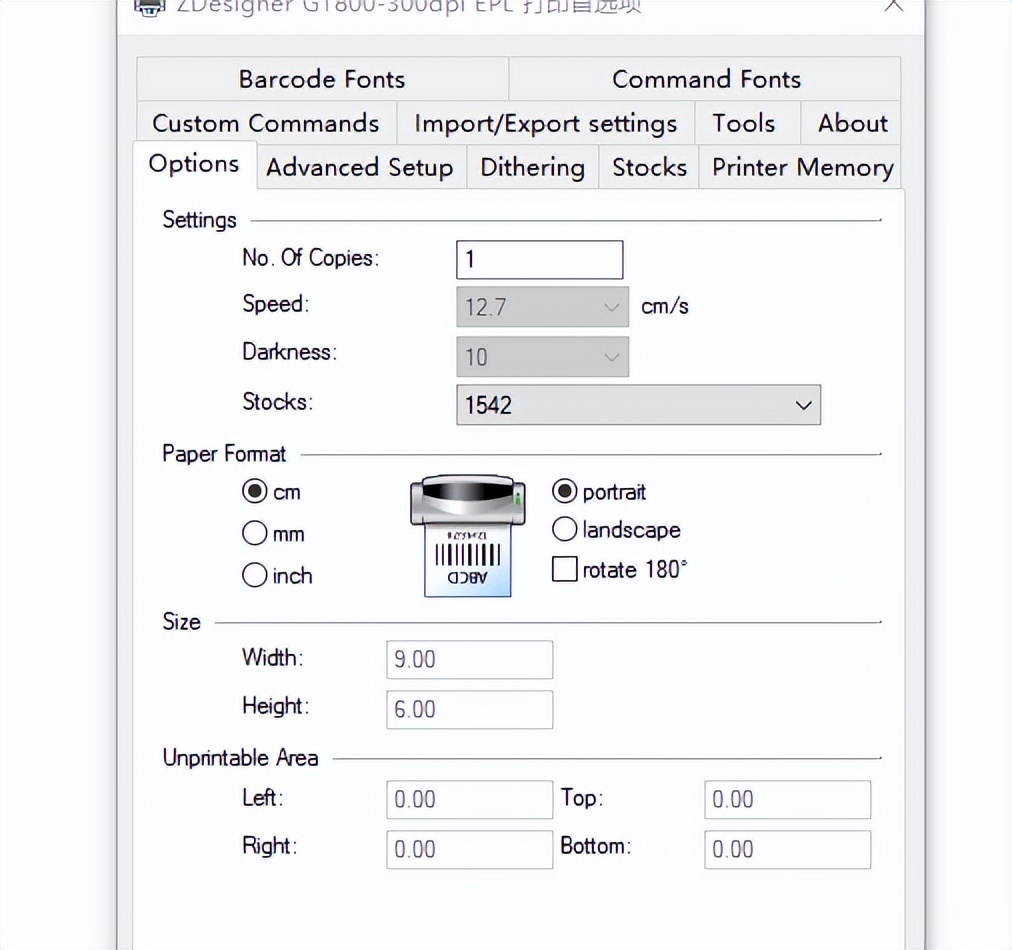The height and width of the screenshot is (950, 1012).
Task: Open Import/Export settings tab
Action: click(x=545, y=123)
